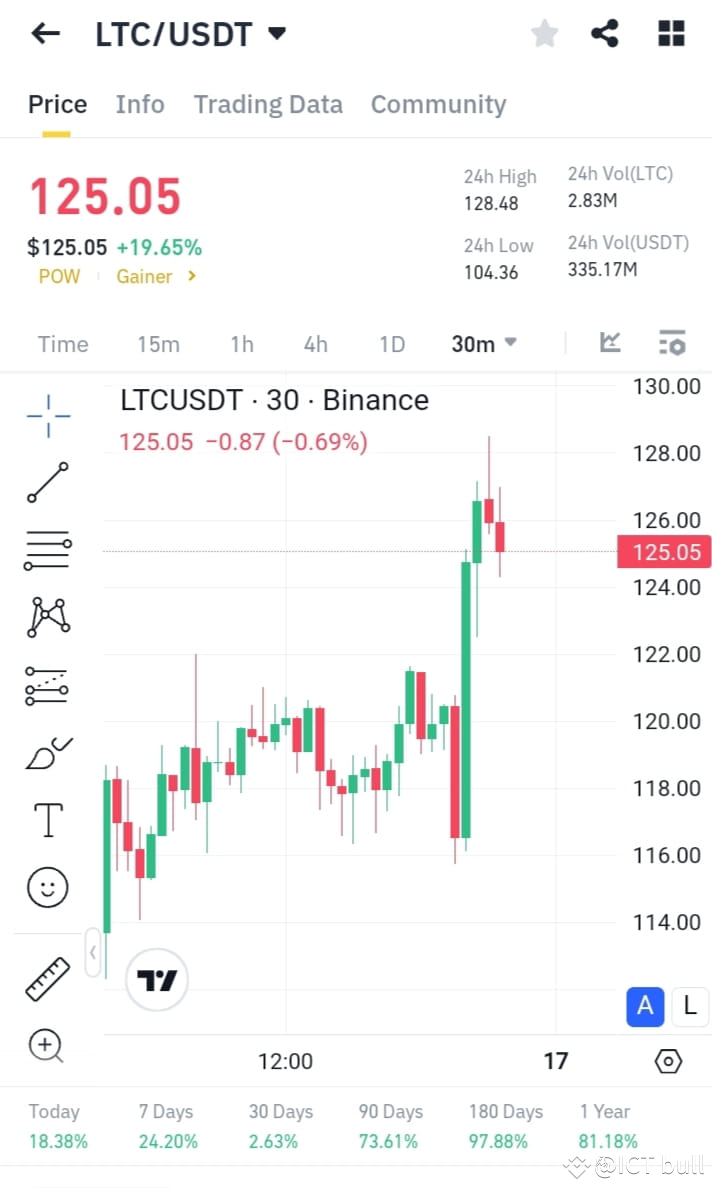Favorite LTC/USDT using the star

click(x=544, y=33)
